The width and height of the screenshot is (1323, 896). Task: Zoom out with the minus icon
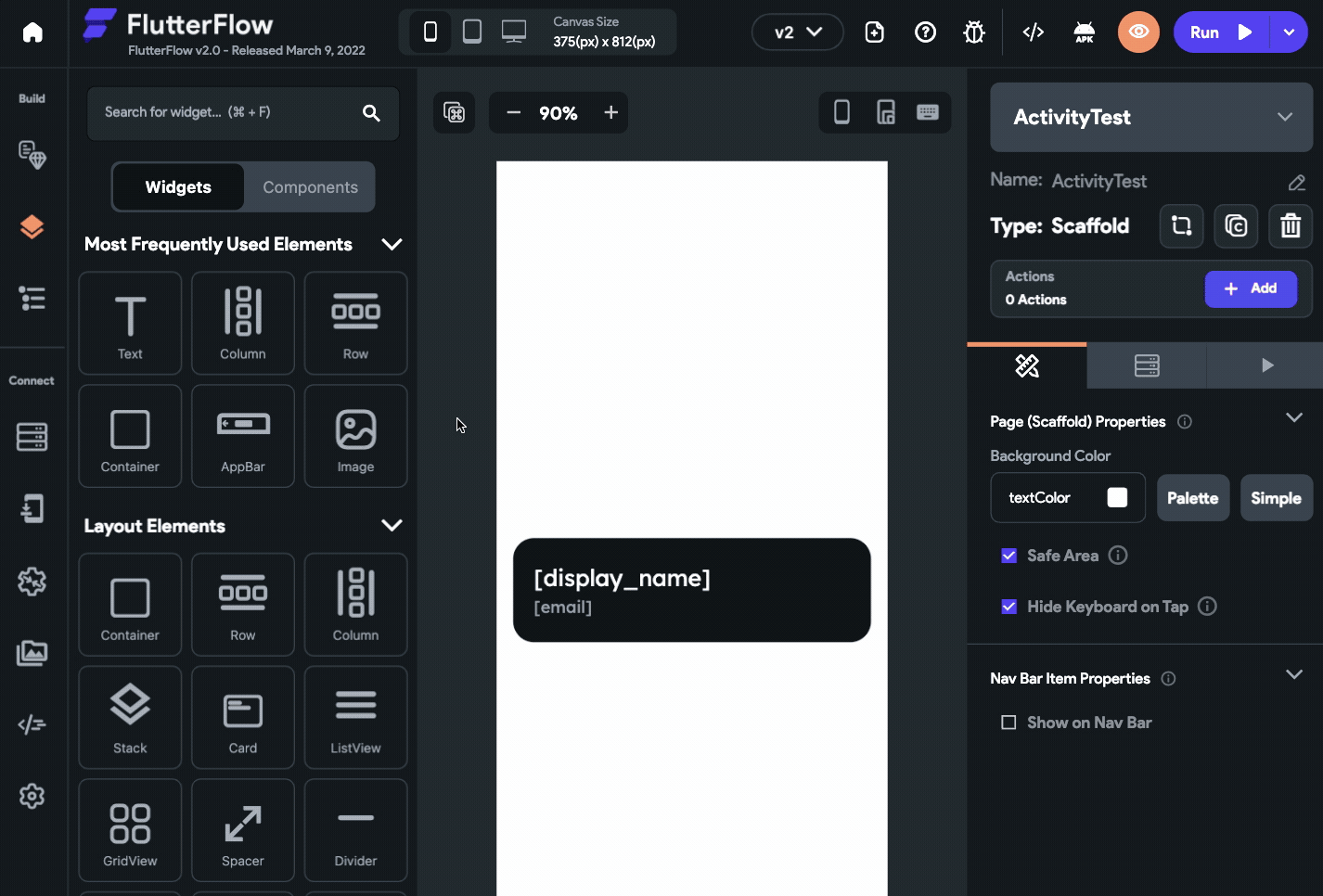point(513,112)
